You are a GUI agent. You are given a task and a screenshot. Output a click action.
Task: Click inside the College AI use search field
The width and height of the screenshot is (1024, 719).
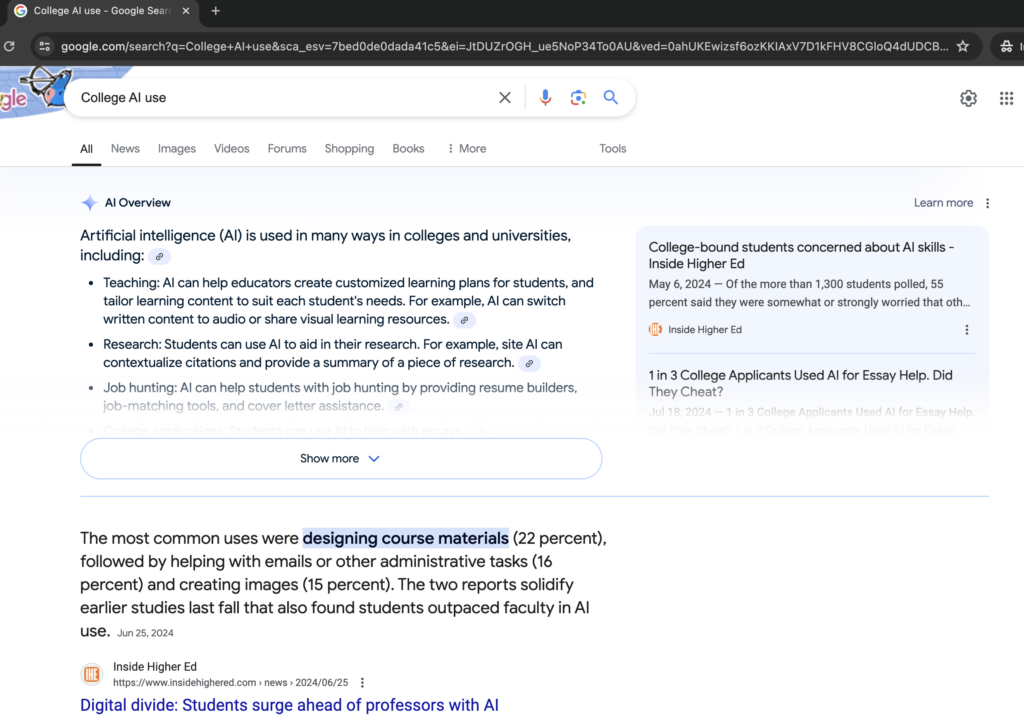pyautogui.click(x=281, y=98)
